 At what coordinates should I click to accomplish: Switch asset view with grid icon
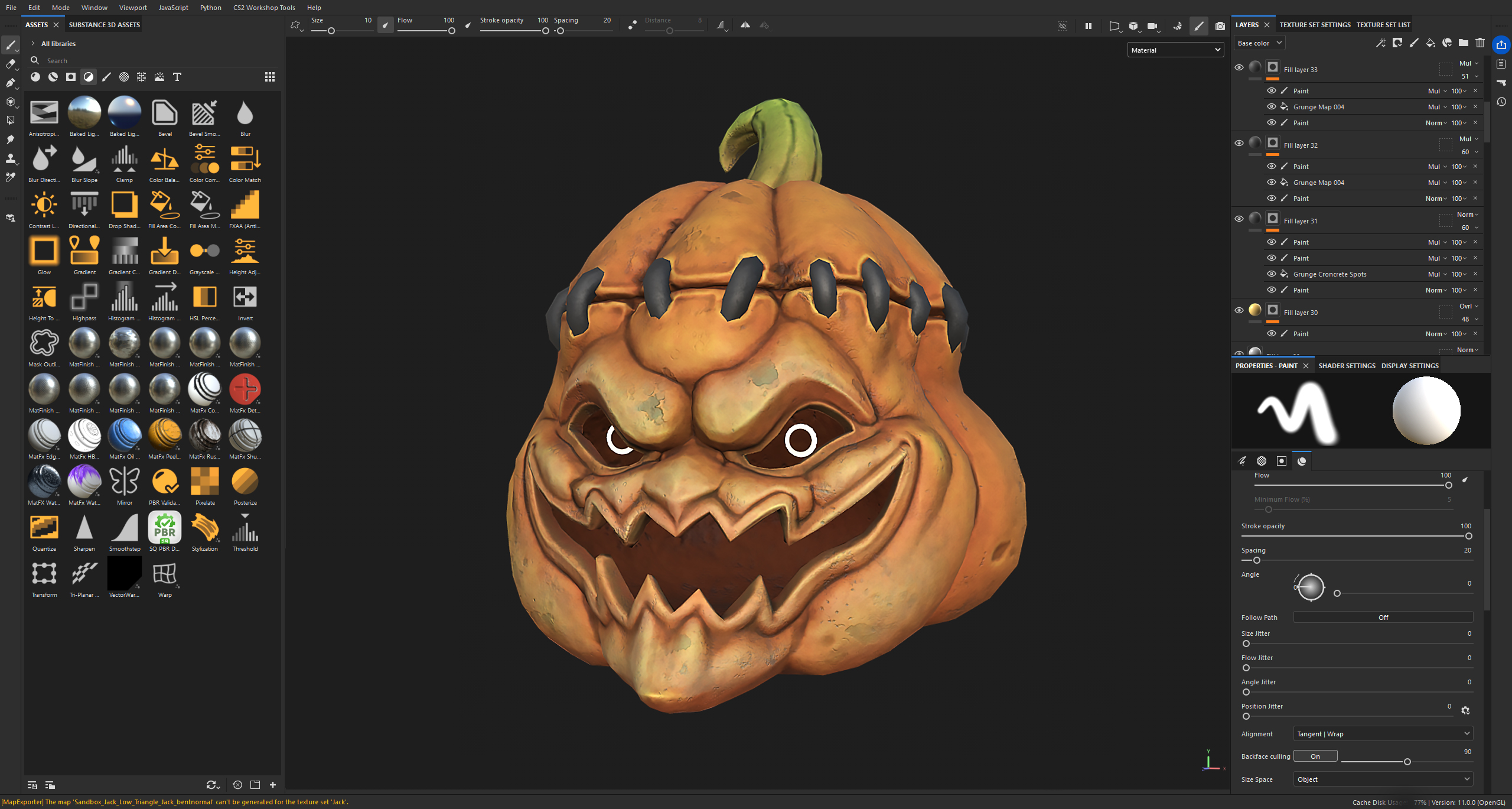point(270,77)
